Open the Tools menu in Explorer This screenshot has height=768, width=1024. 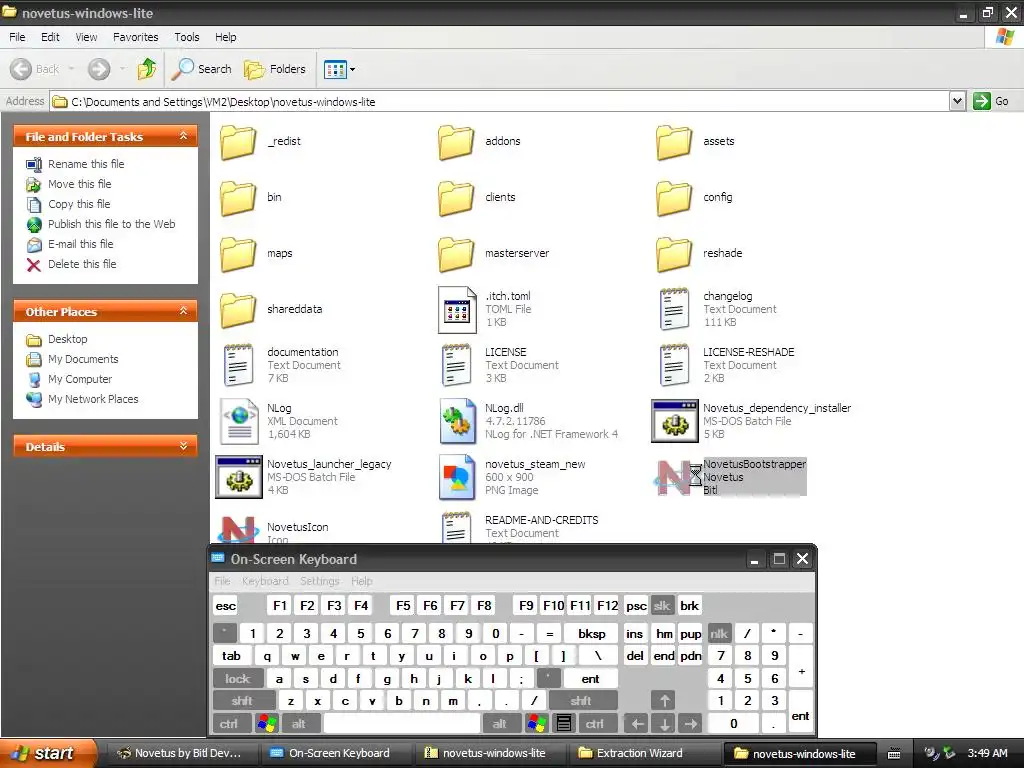point(187,37)
